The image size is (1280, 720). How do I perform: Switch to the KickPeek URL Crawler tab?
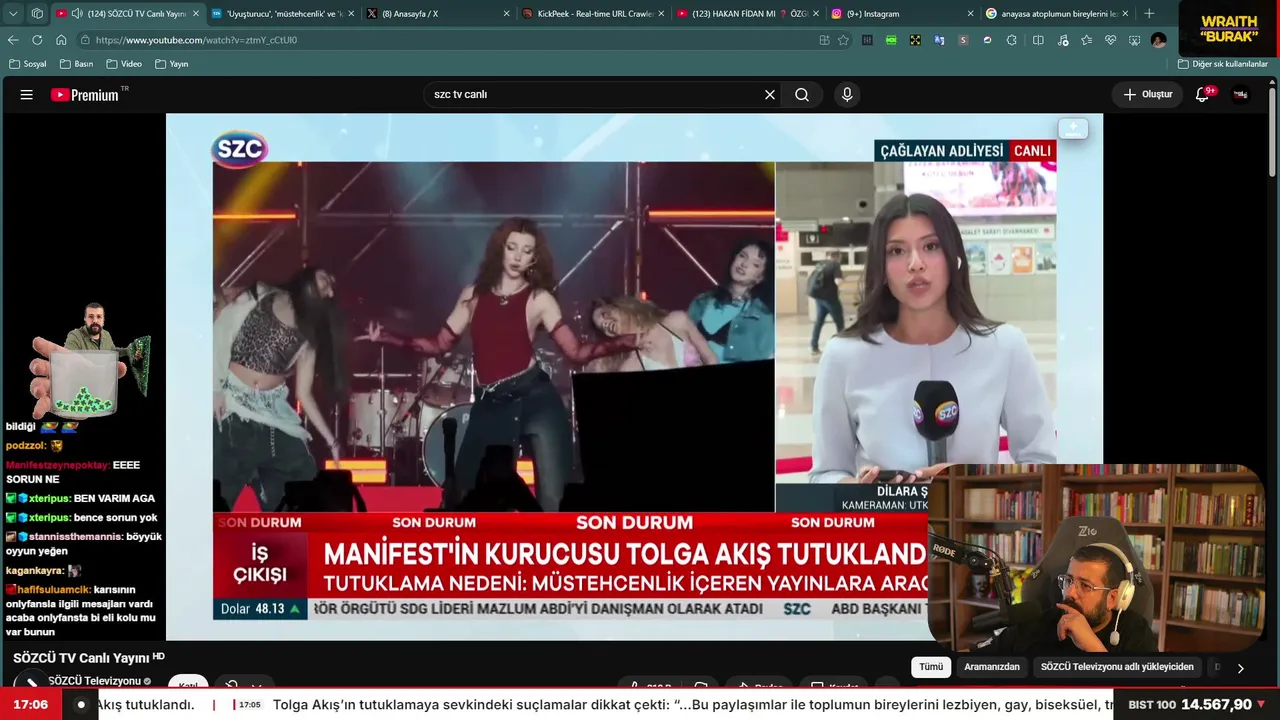593,14
